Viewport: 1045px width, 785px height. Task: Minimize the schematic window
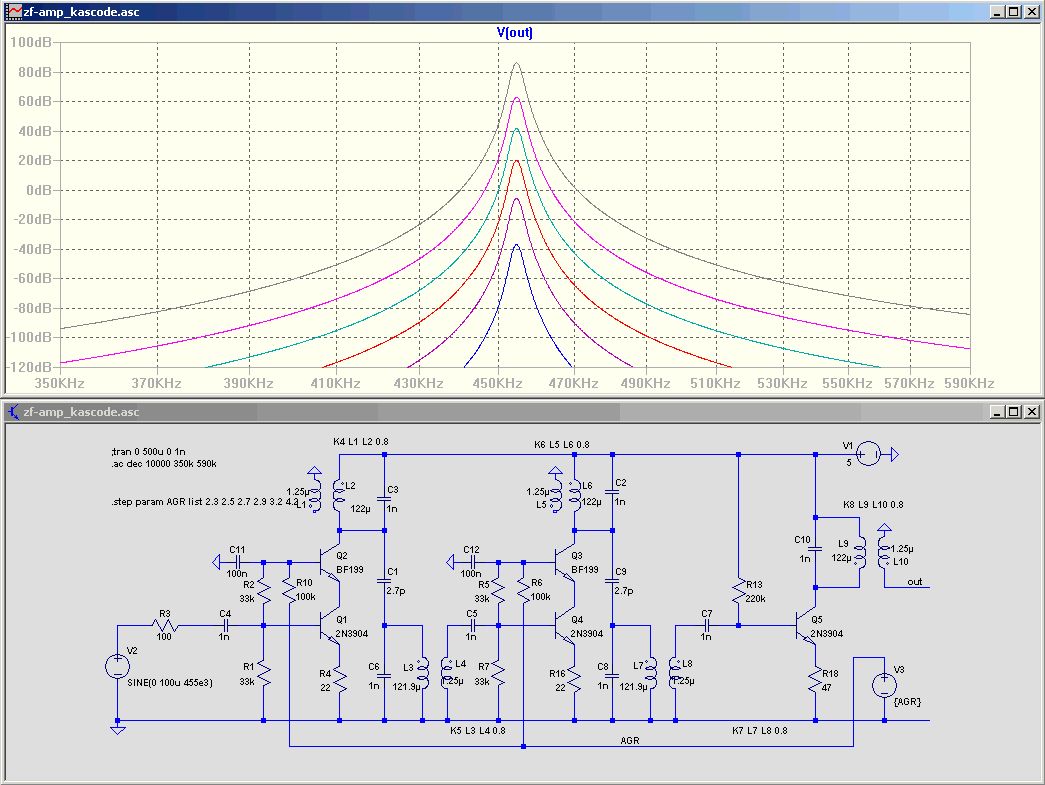click(x=997, y=412)
